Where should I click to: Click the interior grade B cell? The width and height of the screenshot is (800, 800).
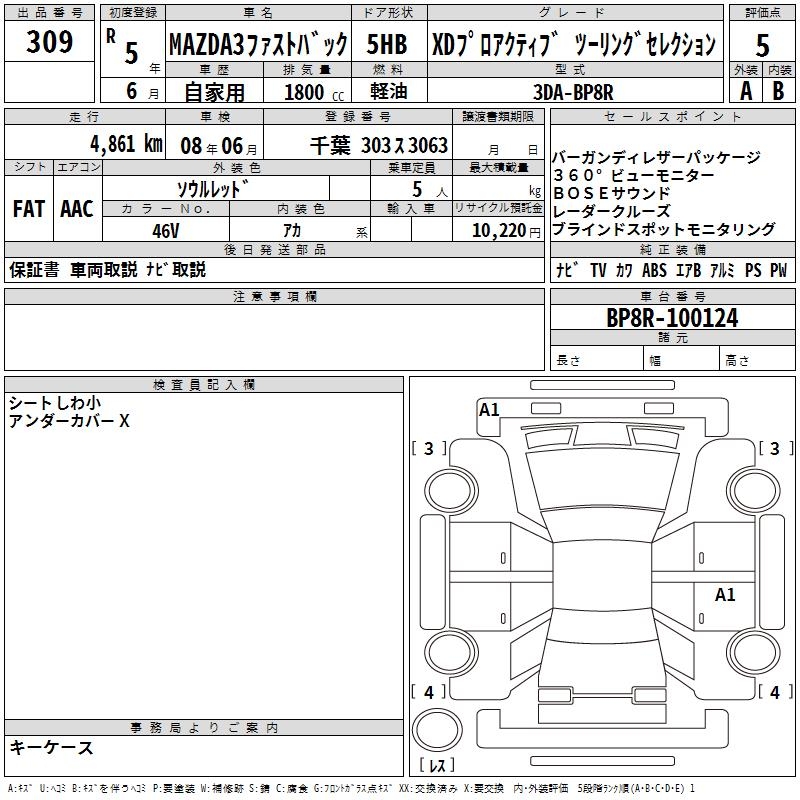point(778,89)
